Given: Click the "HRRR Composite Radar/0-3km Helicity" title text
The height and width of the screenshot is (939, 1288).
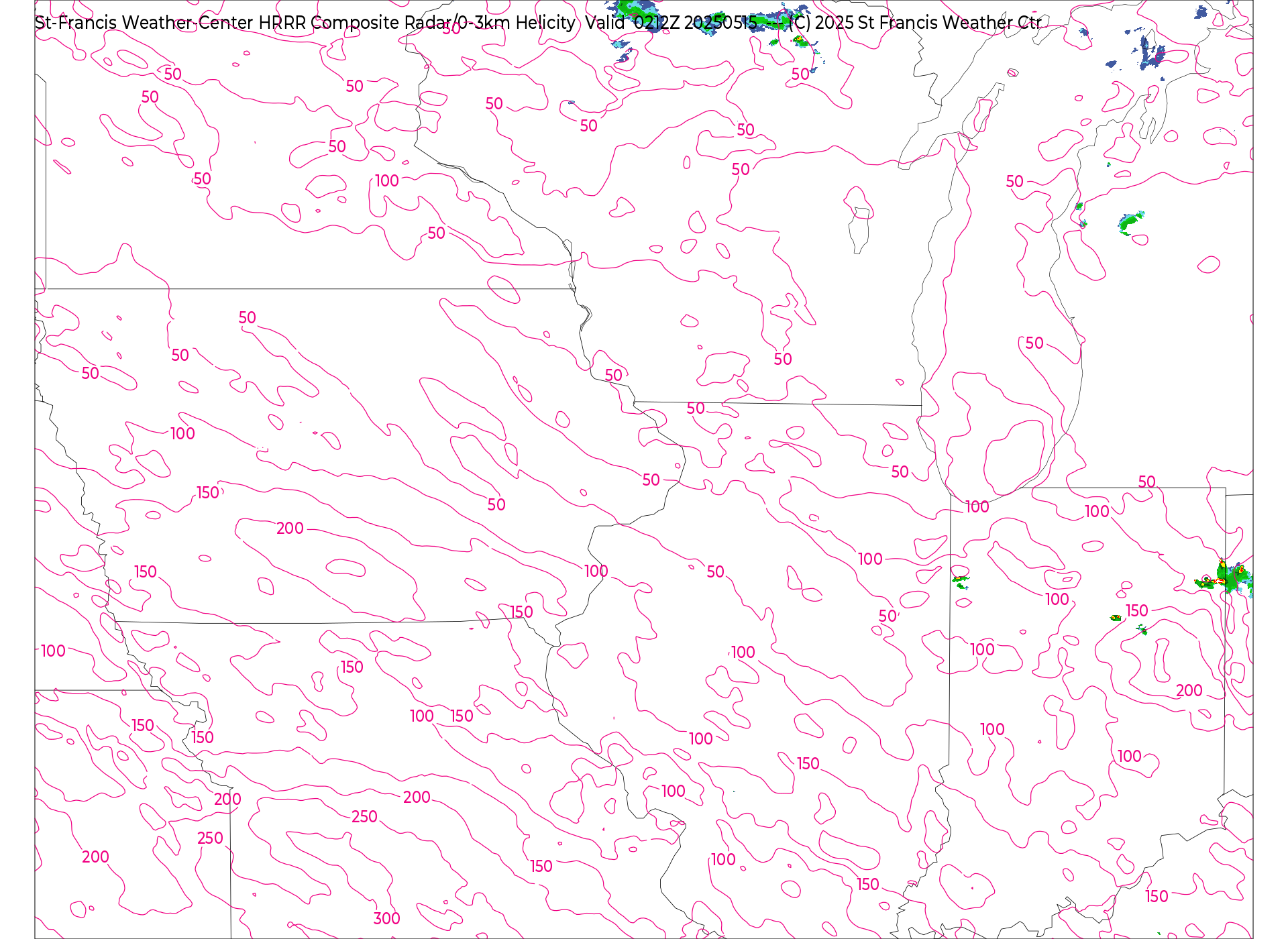Looking at the screenshot, I should click(x=417, y=23).
